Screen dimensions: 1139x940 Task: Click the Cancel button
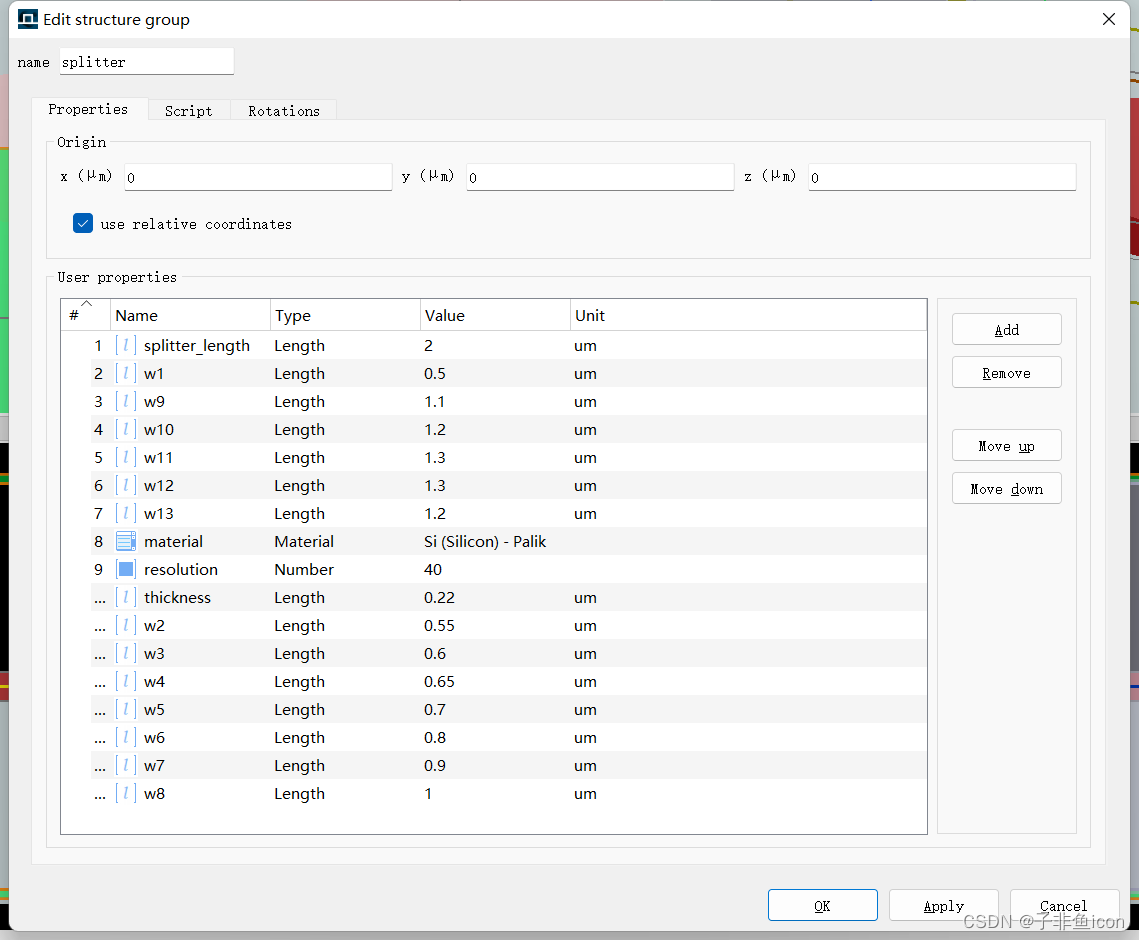(x=1064, y=905)
